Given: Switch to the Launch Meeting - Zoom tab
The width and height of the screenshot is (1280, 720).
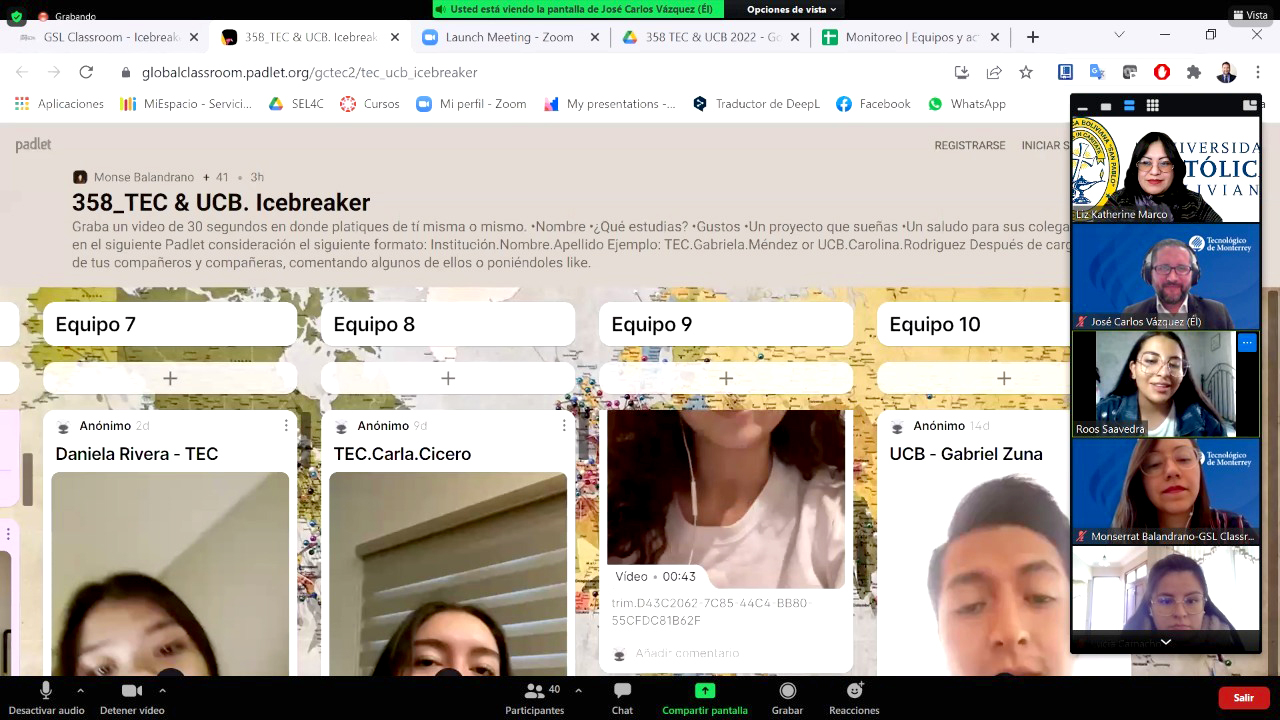Looking at the screenshot, I should pyautogui.click(x=509, y=37).
